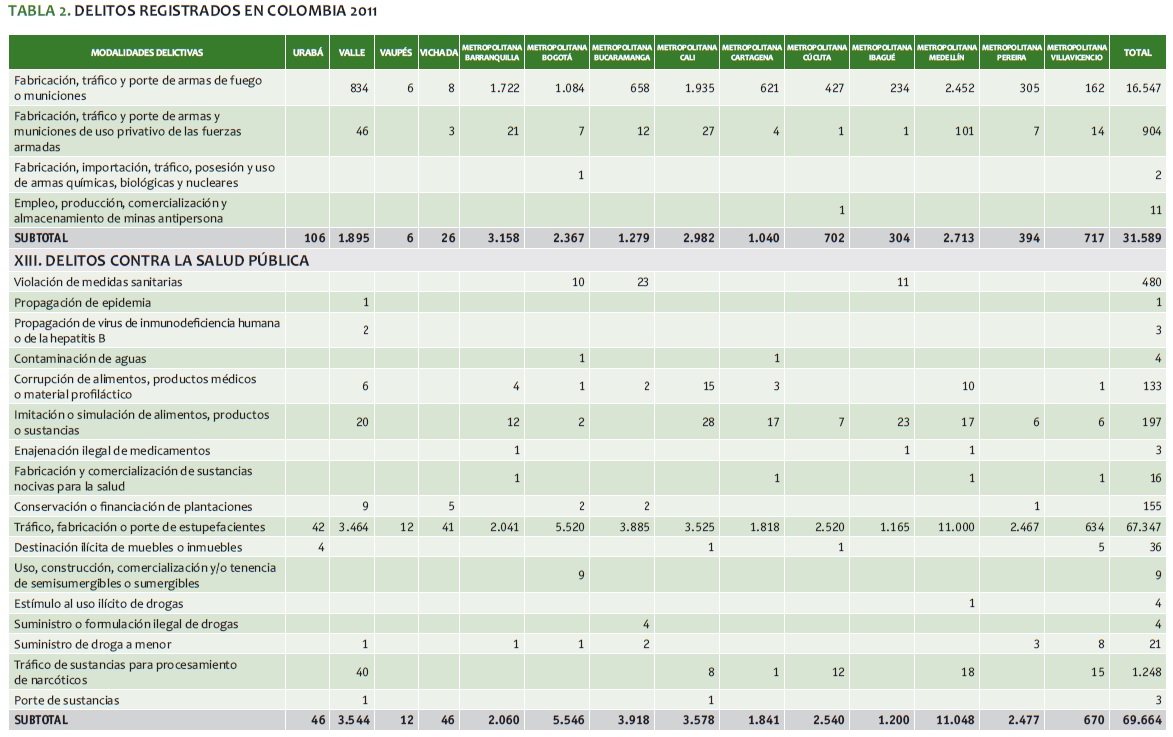
Task: Select the "Violación de medidas sanitarias" row label
Action: 98,283
